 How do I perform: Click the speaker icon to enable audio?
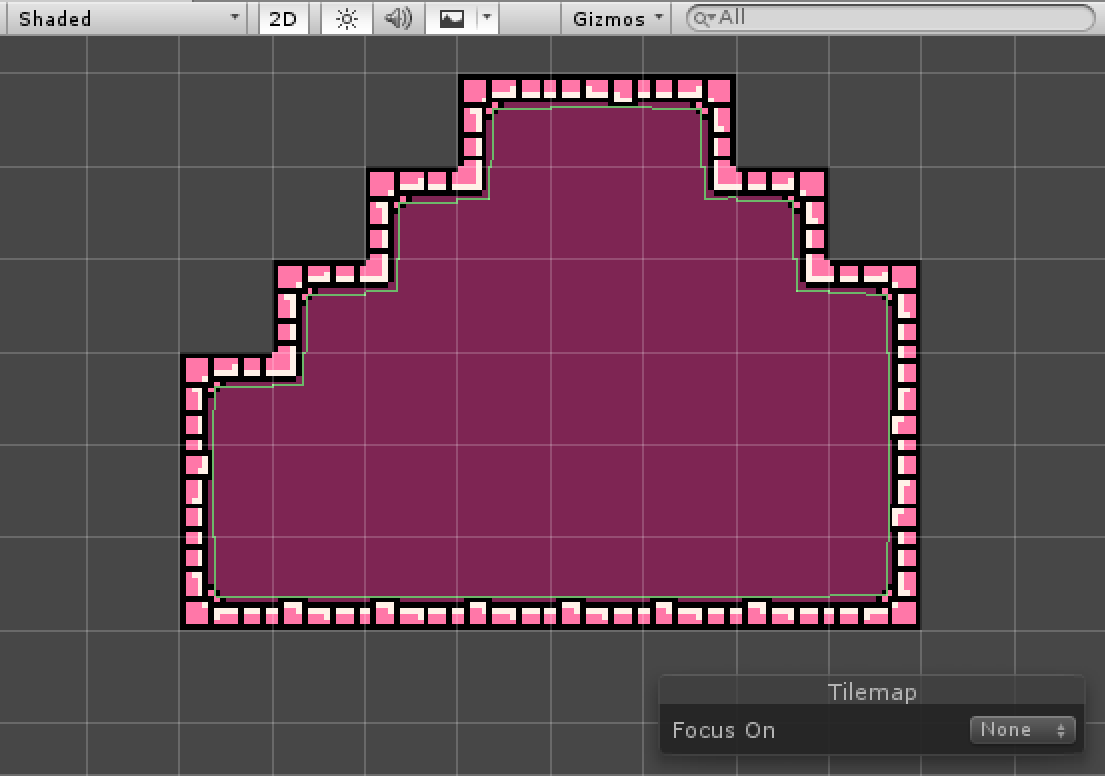point(398,17)
